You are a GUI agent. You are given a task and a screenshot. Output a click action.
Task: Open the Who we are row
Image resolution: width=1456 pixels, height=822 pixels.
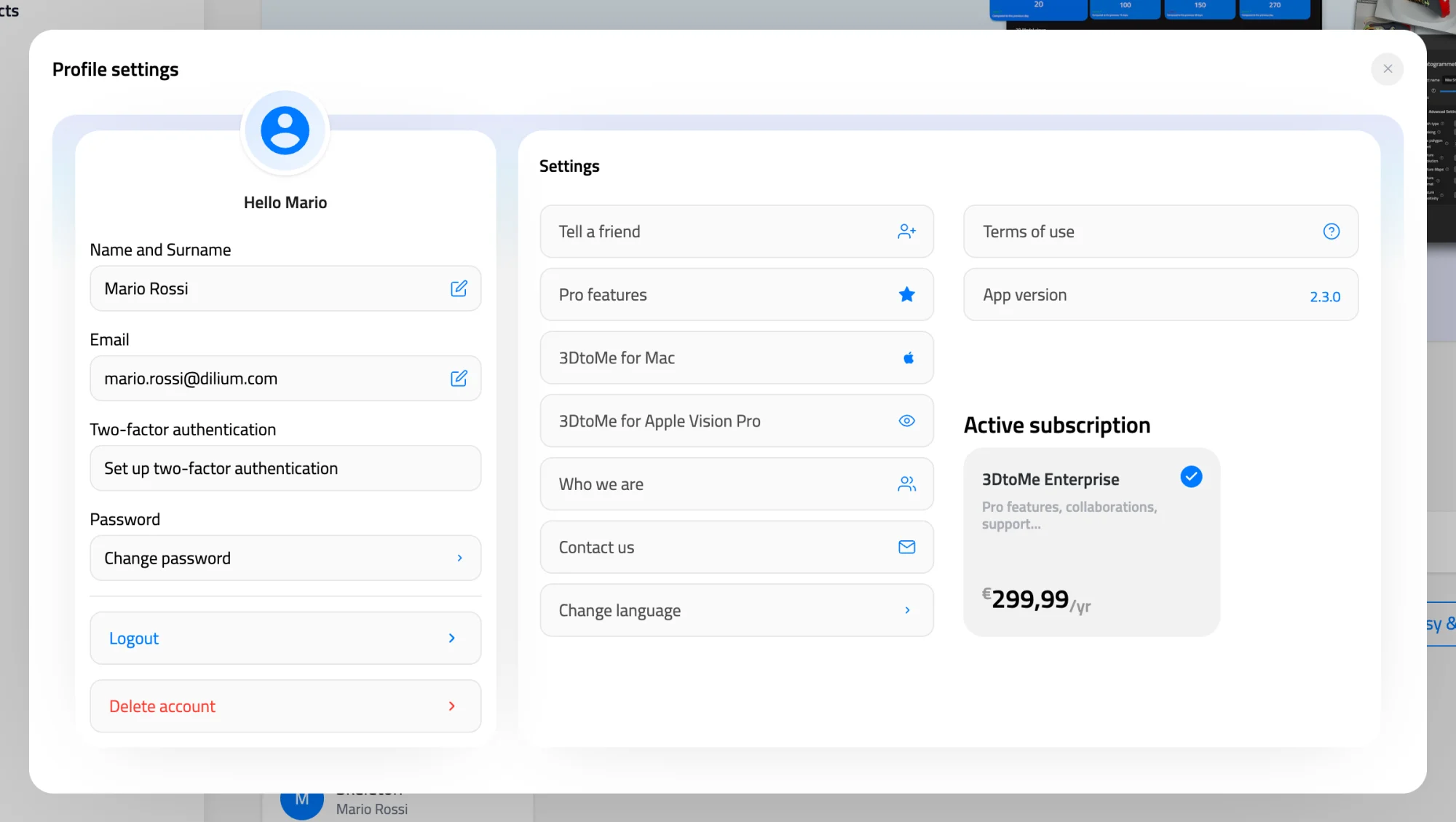coord(737,483)
